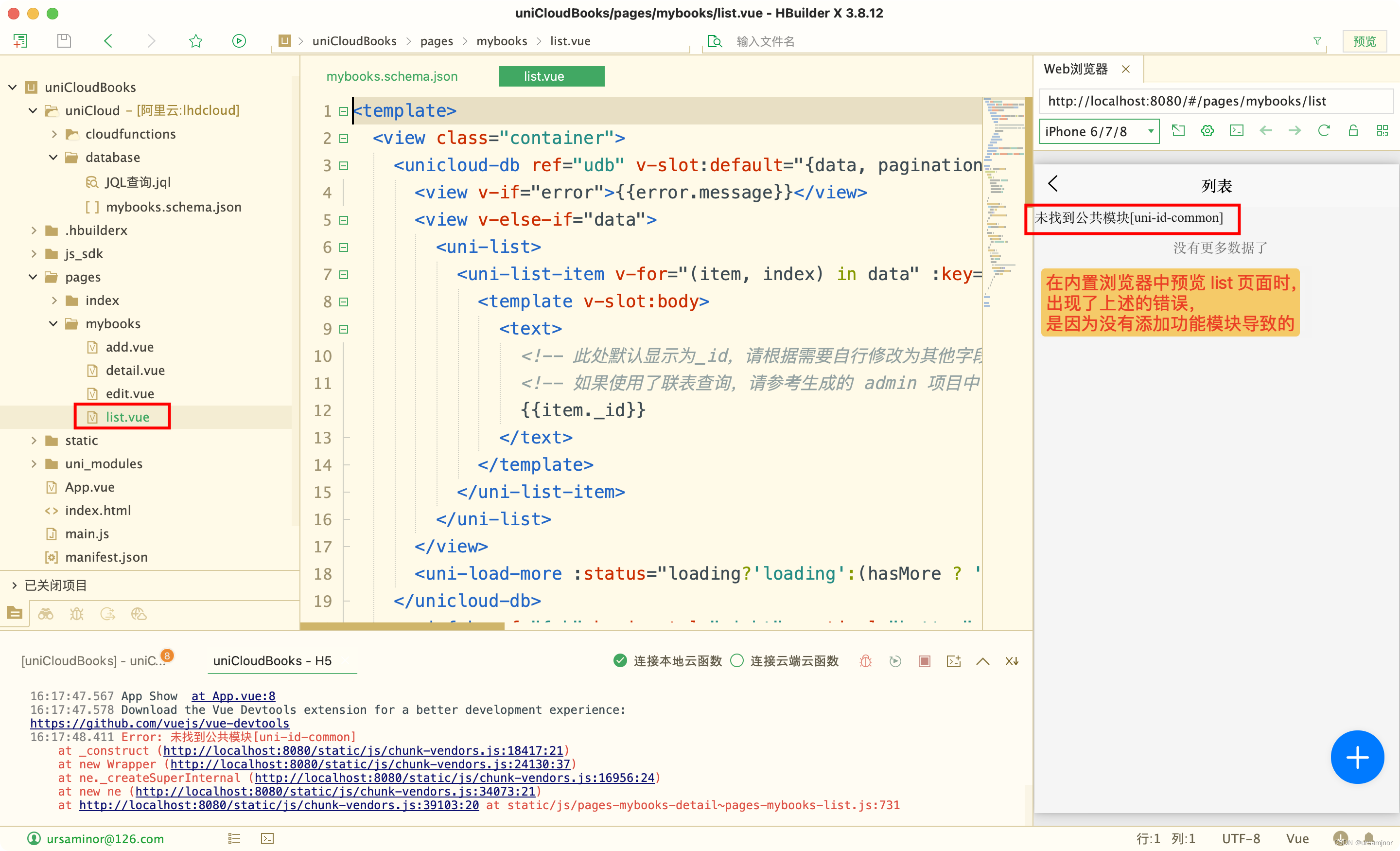The width and height of the screenshot is (1400, 851).
Task: Click the bookmark star icon
Action: click(195, 41)
